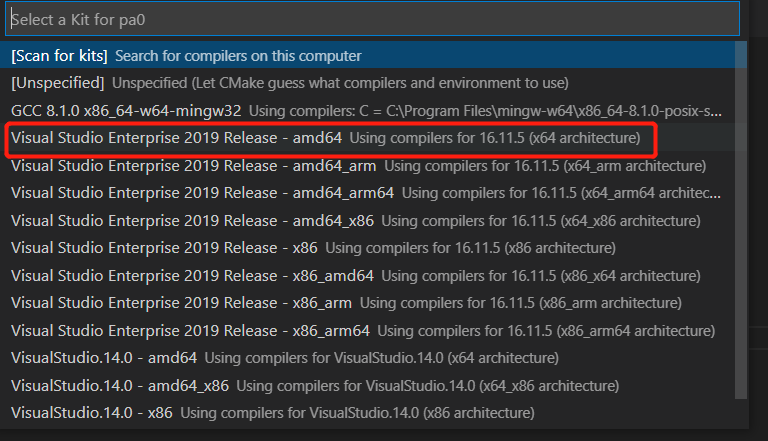Image resolution: width=768 pixels, height=441 pixels.
Task: Select the Visual Studio Enterprise 2019 amd64_arm64 kit
Action: [373, 193]
